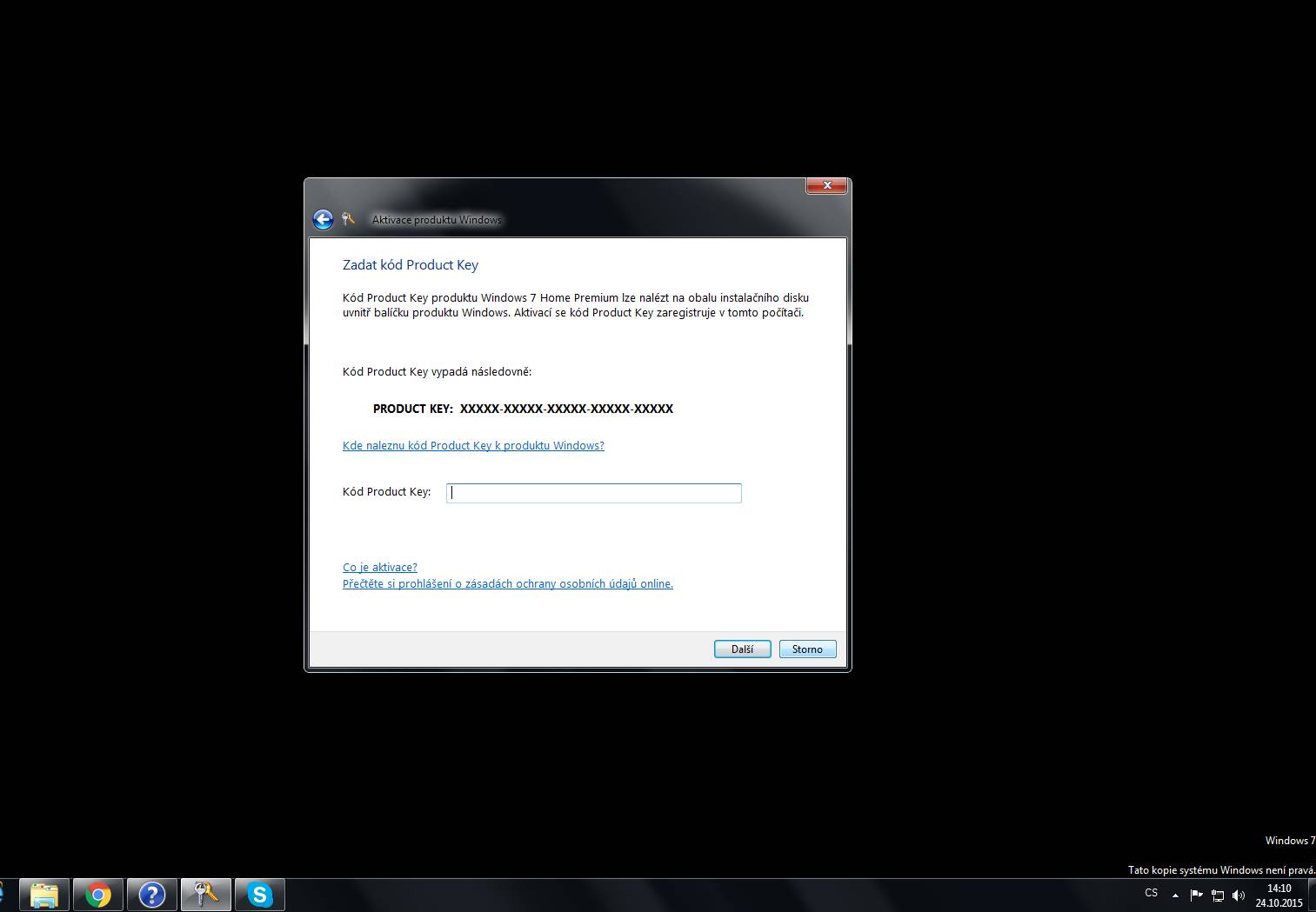
Task: Click the activation keys icon in title bar
Action: tap(349, 219)
